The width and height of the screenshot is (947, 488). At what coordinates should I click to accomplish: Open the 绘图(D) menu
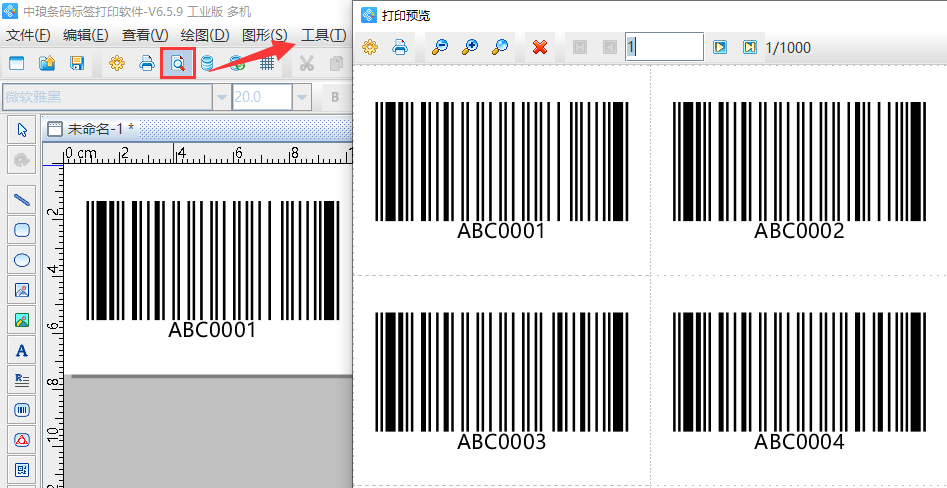205,35
